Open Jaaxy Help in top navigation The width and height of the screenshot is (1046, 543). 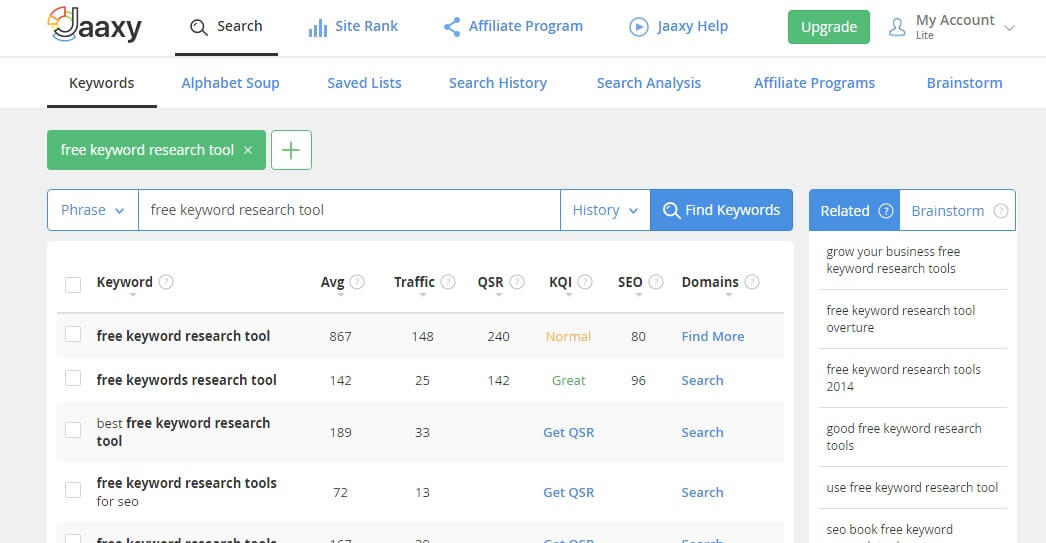678,27
